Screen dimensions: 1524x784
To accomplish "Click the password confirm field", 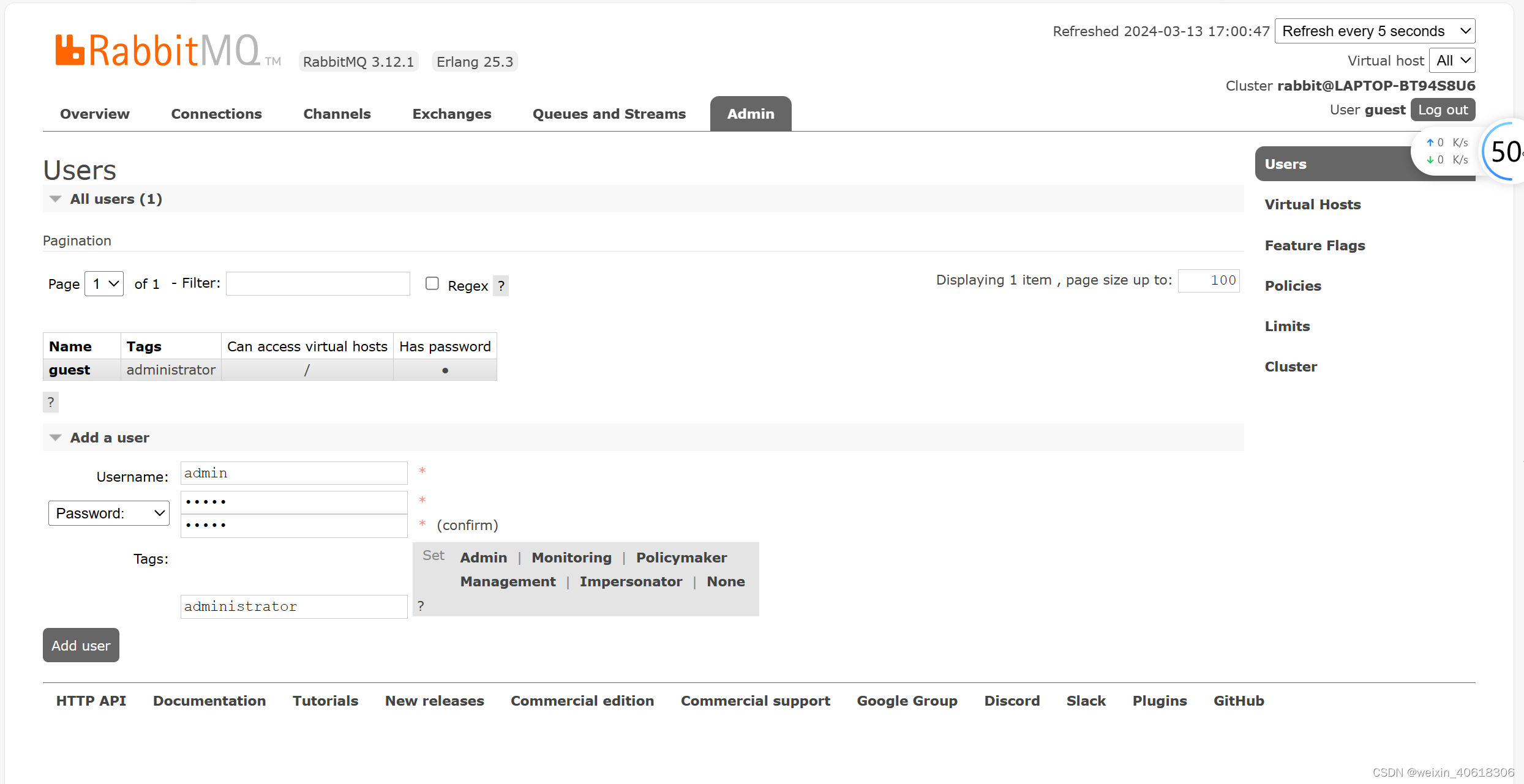I will click(294, 525).
